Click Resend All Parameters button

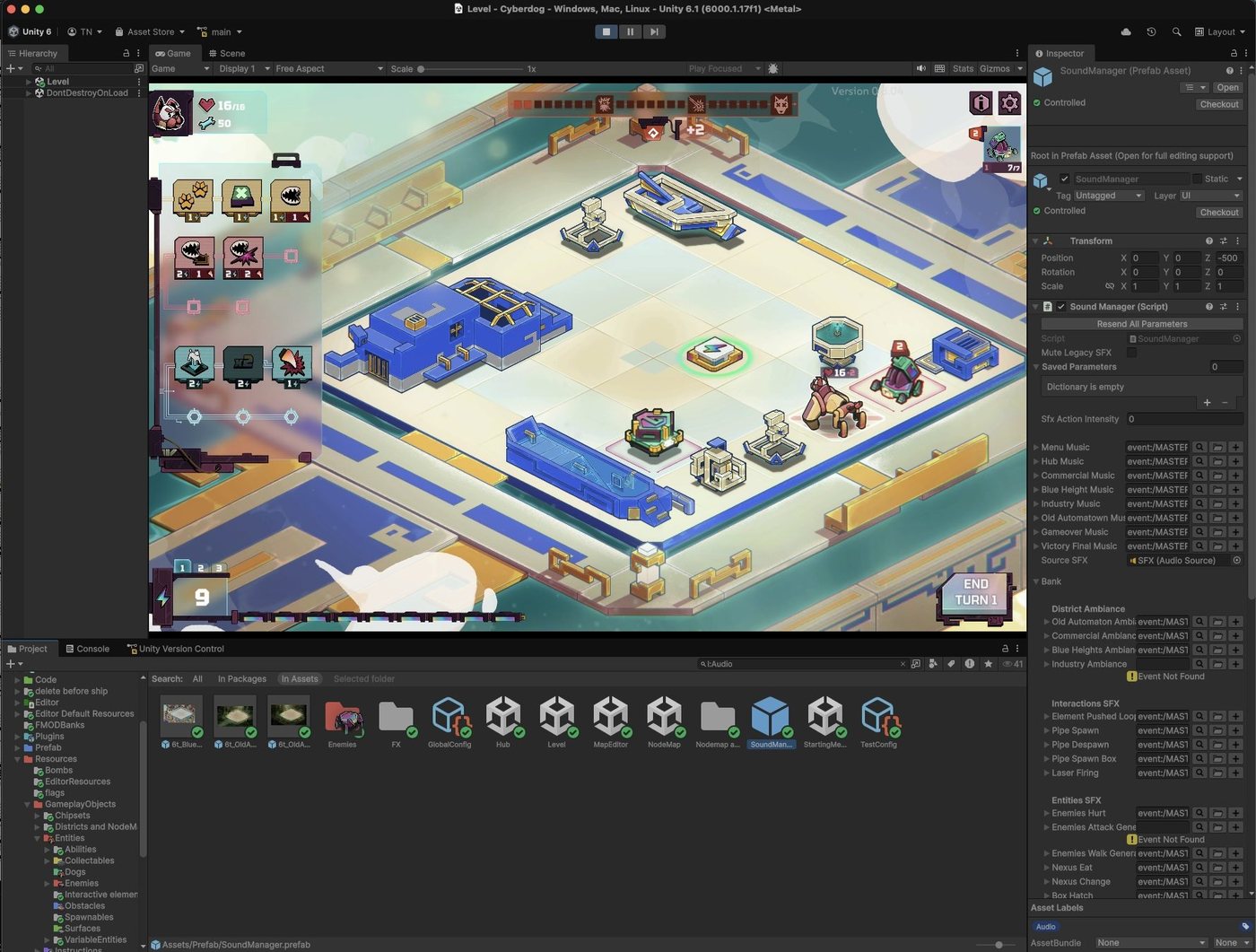point(1142,324)
